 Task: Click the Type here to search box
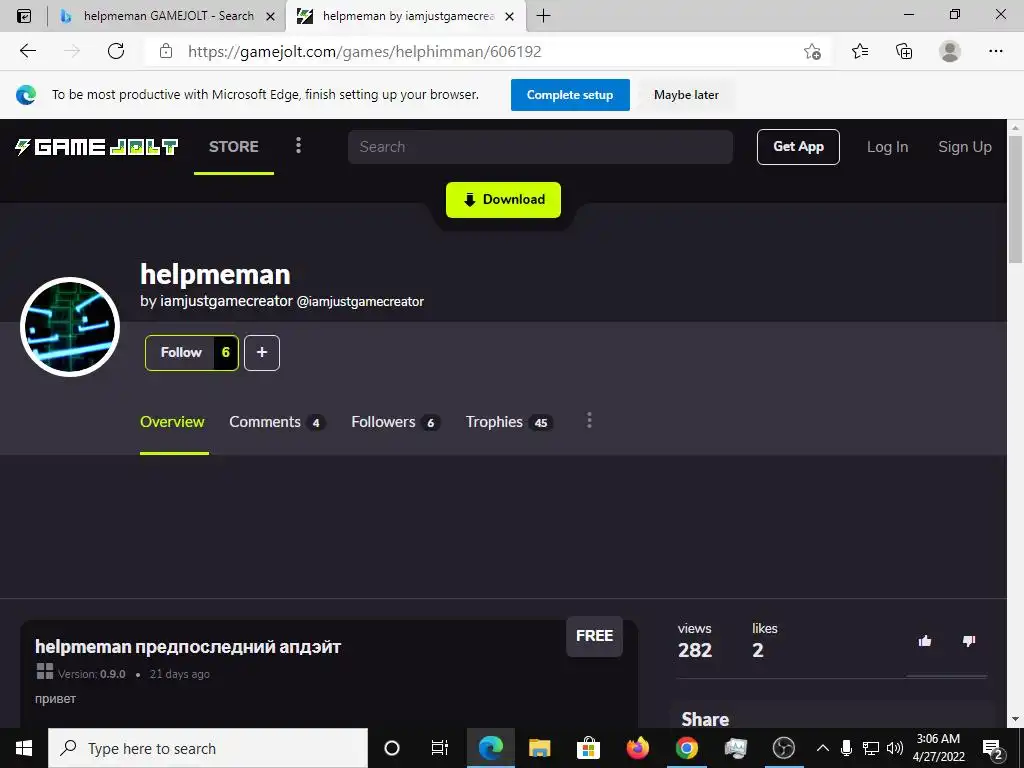click(208, 748)
